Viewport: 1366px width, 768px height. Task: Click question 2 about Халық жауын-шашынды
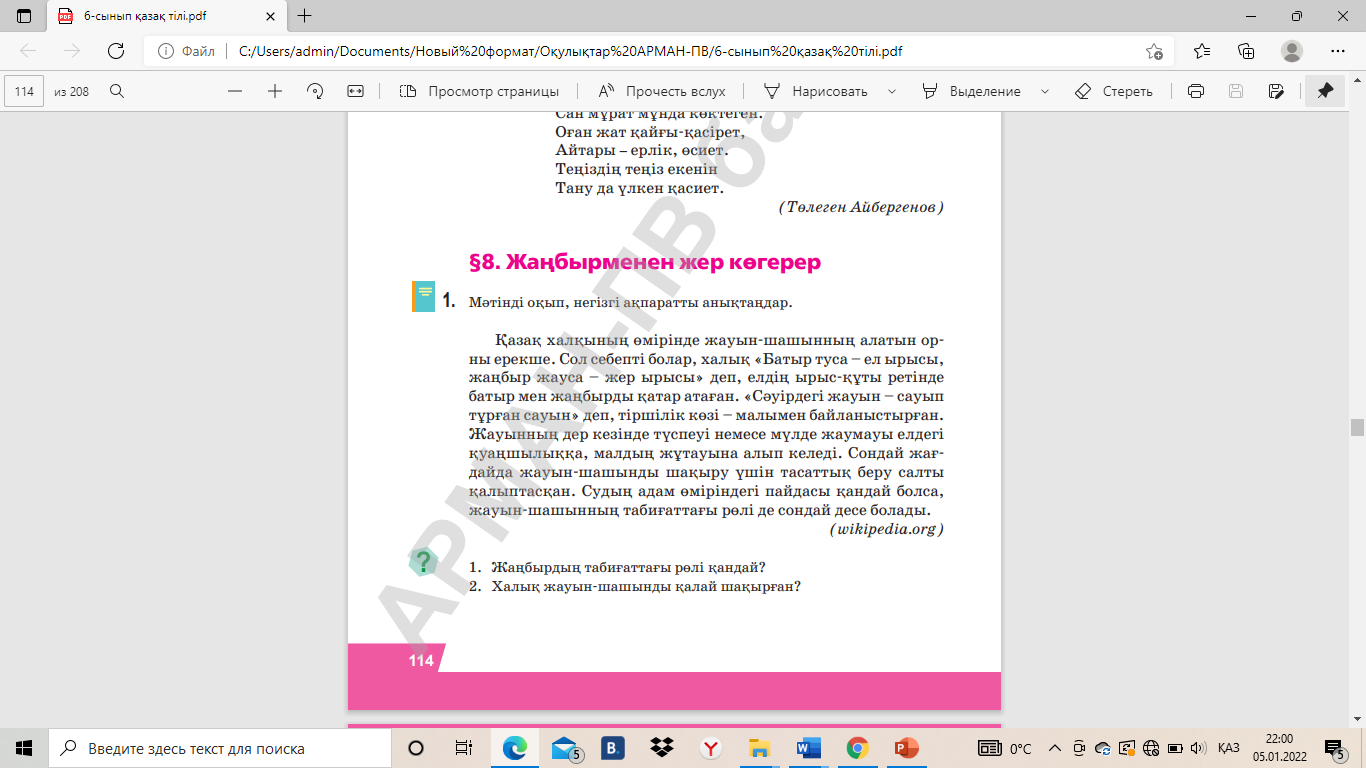(635, 586)
